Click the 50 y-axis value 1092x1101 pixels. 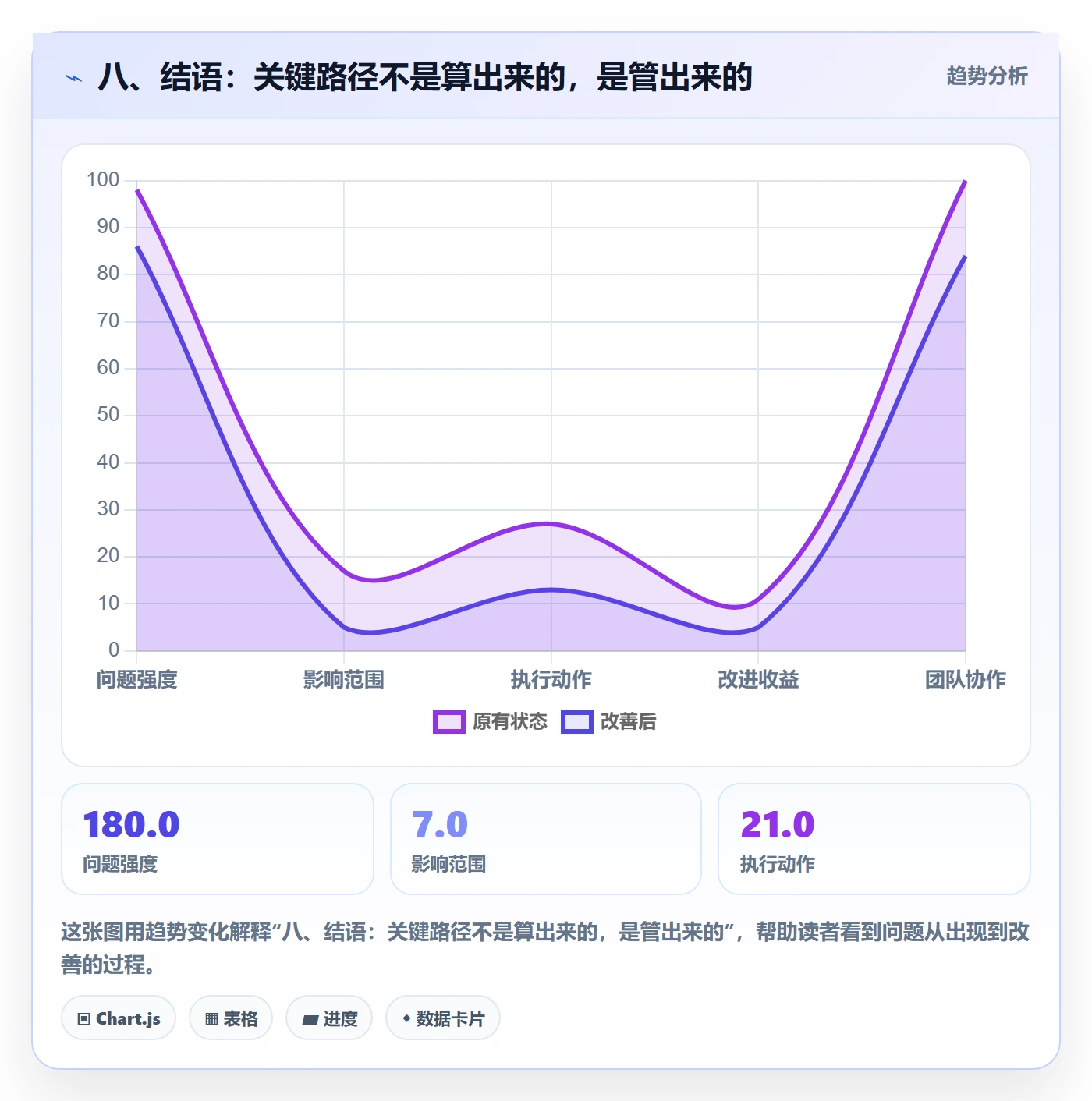pyautogui.click(x=108, y=415)
